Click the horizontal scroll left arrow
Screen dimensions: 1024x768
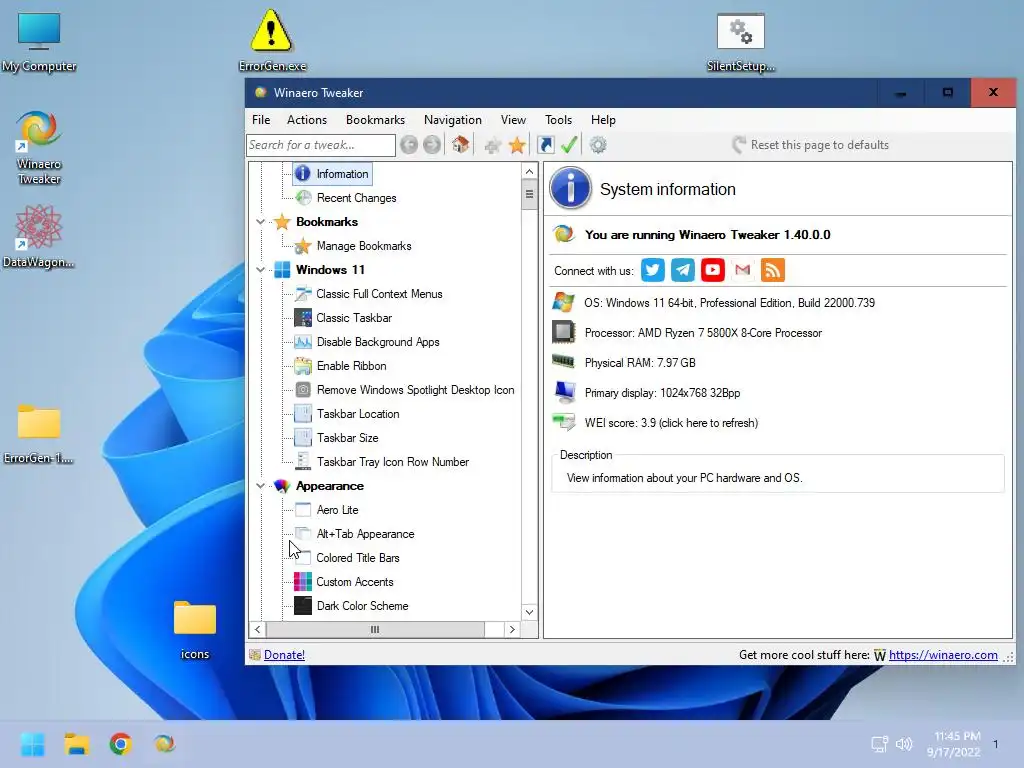pyautogui.click(x=257, y=630)
